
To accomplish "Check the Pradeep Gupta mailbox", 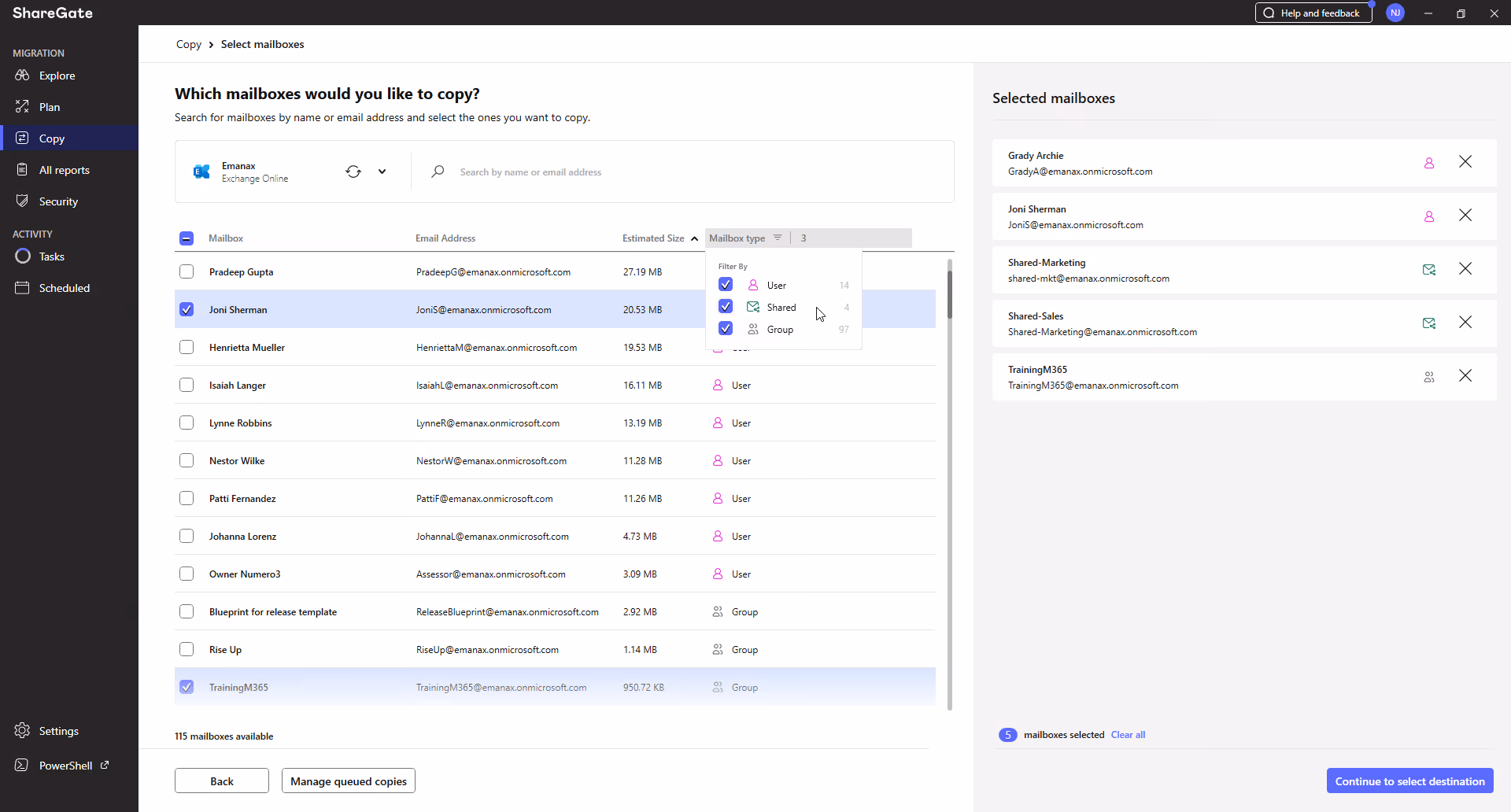I will coord(187,271).
